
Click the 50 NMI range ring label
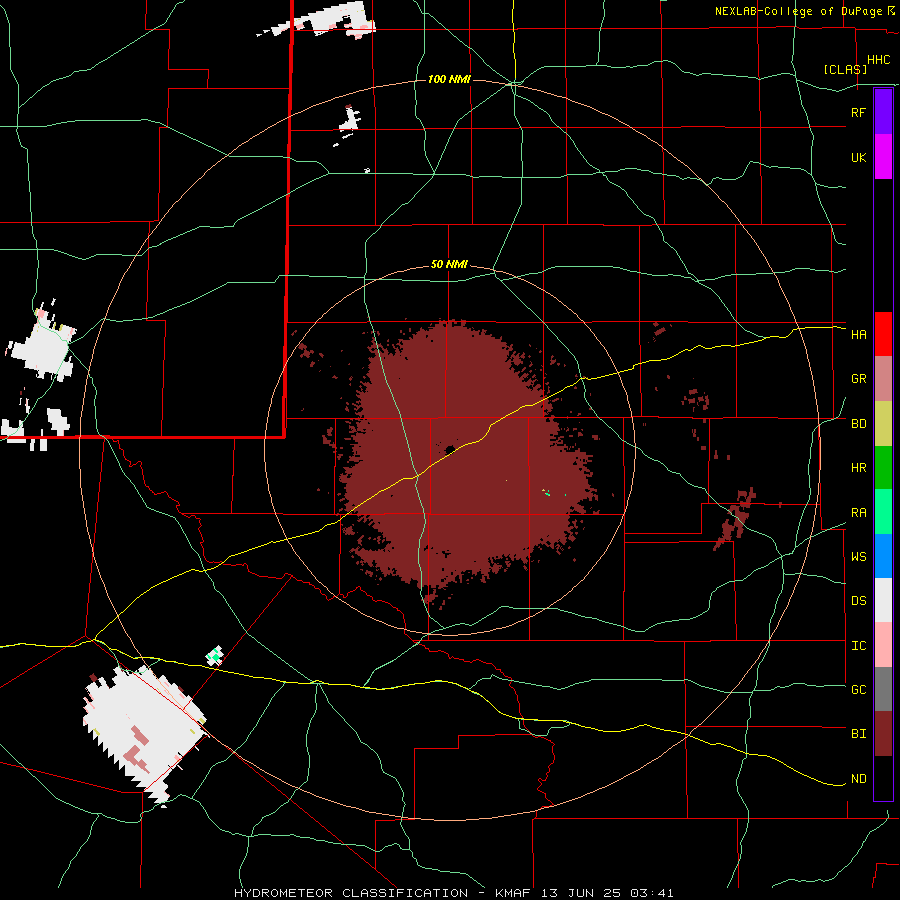(449, 265)
